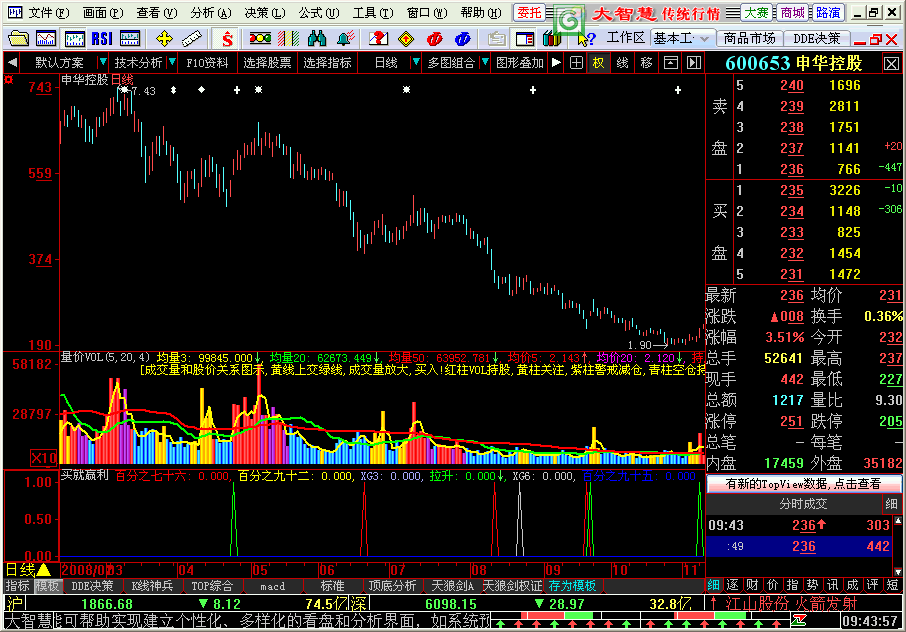Click the 选择股票 button
Image resolution: width=906 pixels, height=632 pixels.
[267, 62]
